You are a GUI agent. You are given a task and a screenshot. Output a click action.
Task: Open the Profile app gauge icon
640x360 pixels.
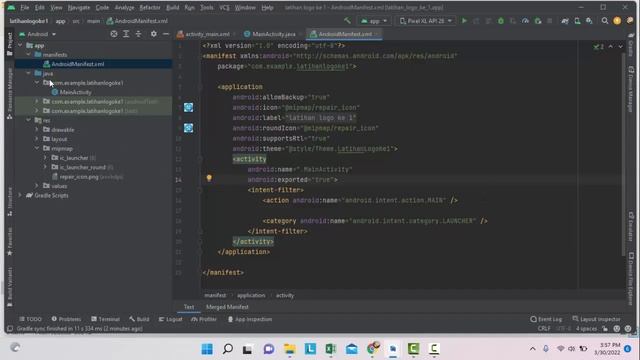tap(525, 21)
